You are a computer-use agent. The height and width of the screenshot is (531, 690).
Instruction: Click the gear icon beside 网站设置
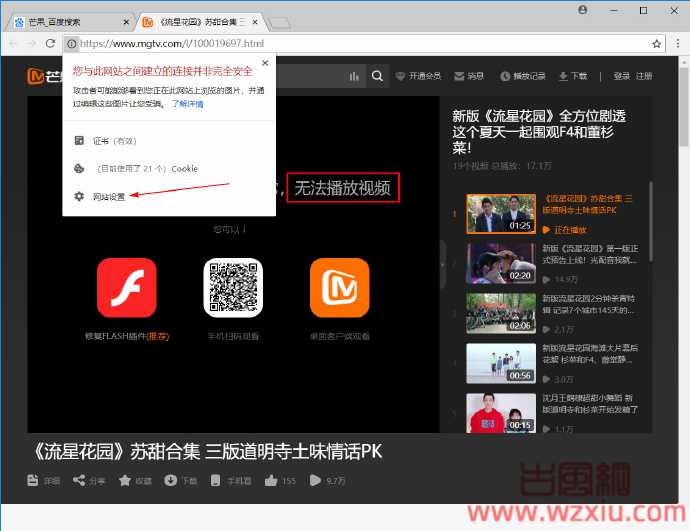click(79, 196)
